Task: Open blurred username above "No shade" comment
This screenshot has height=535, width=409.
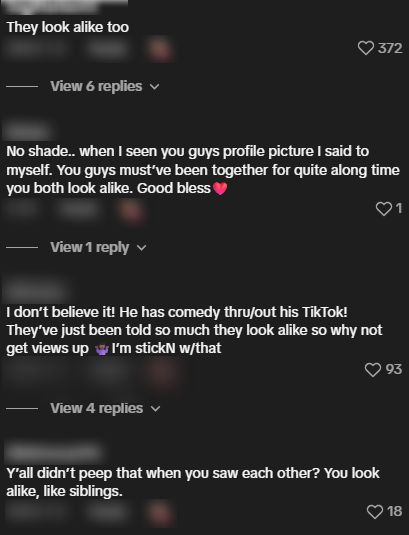Action: click(x=27, y=131)
